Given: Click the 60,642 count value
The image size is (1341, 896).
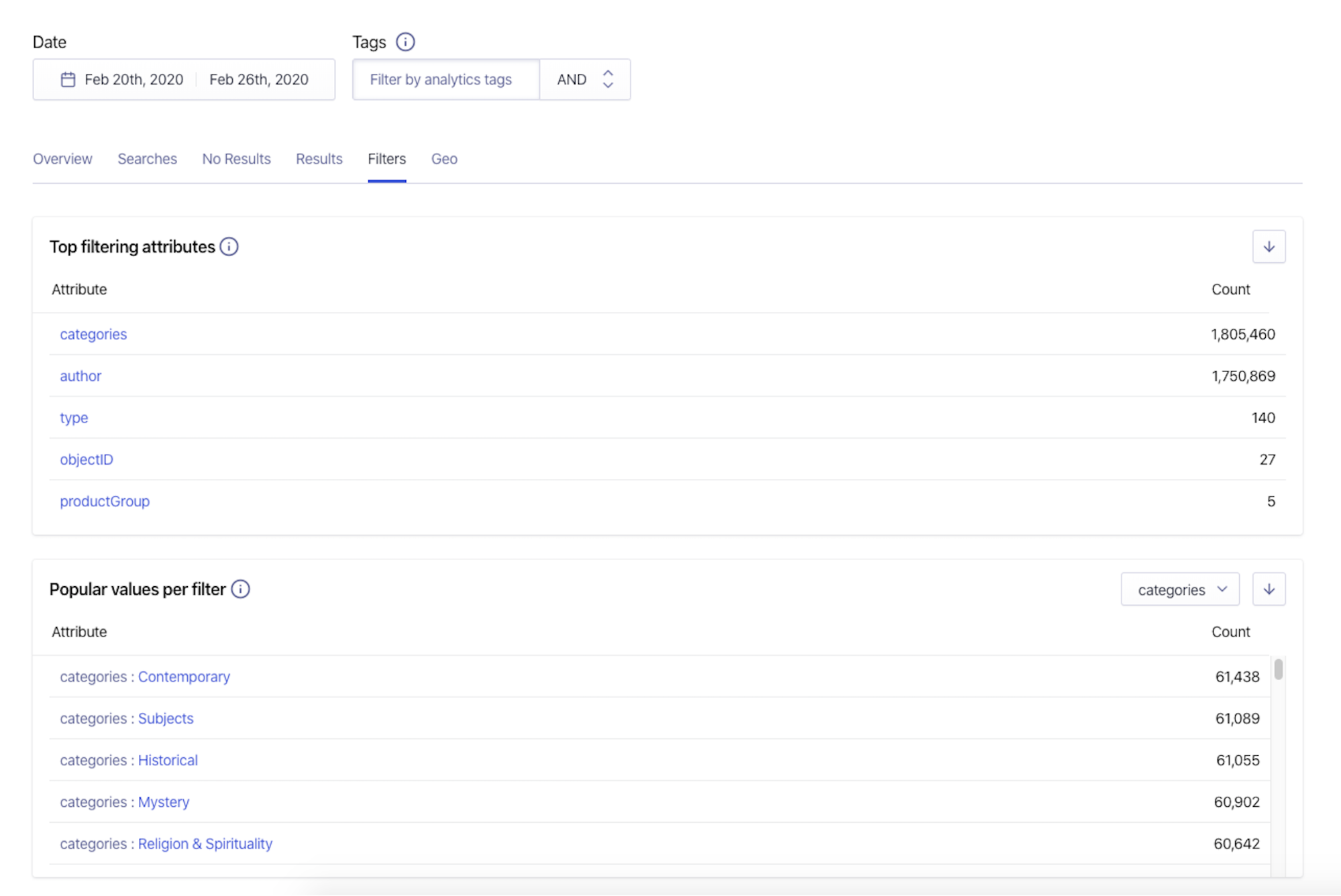Looking at the screenshot, I should [x=1236, y=844].
